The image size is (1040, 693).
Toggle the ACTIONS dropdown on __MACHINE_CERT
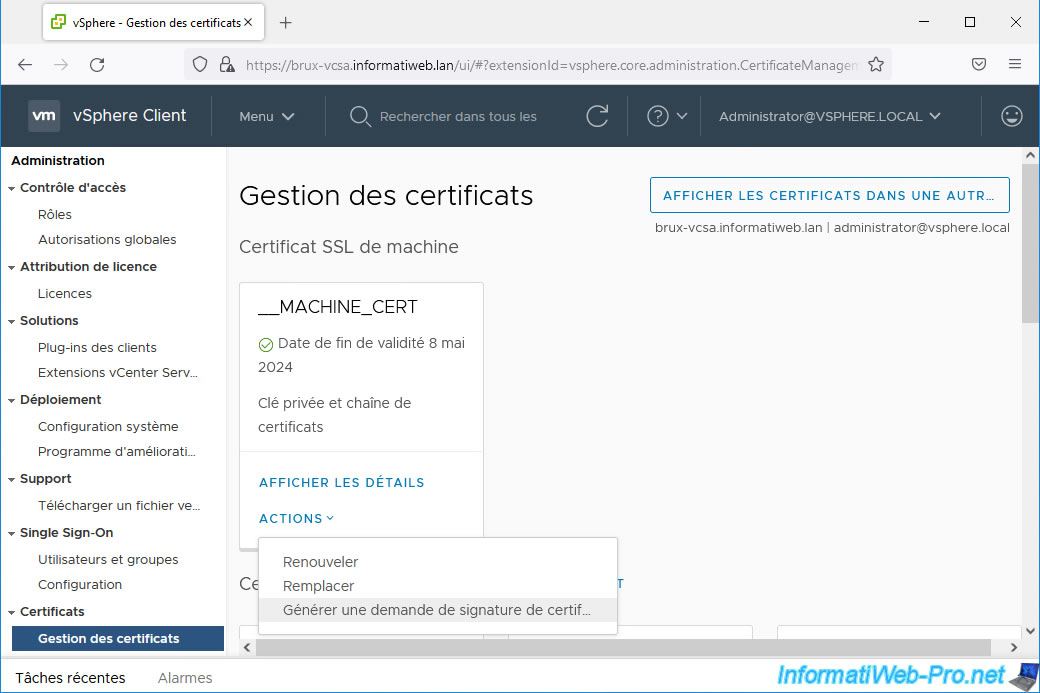(x=296, y=518)
